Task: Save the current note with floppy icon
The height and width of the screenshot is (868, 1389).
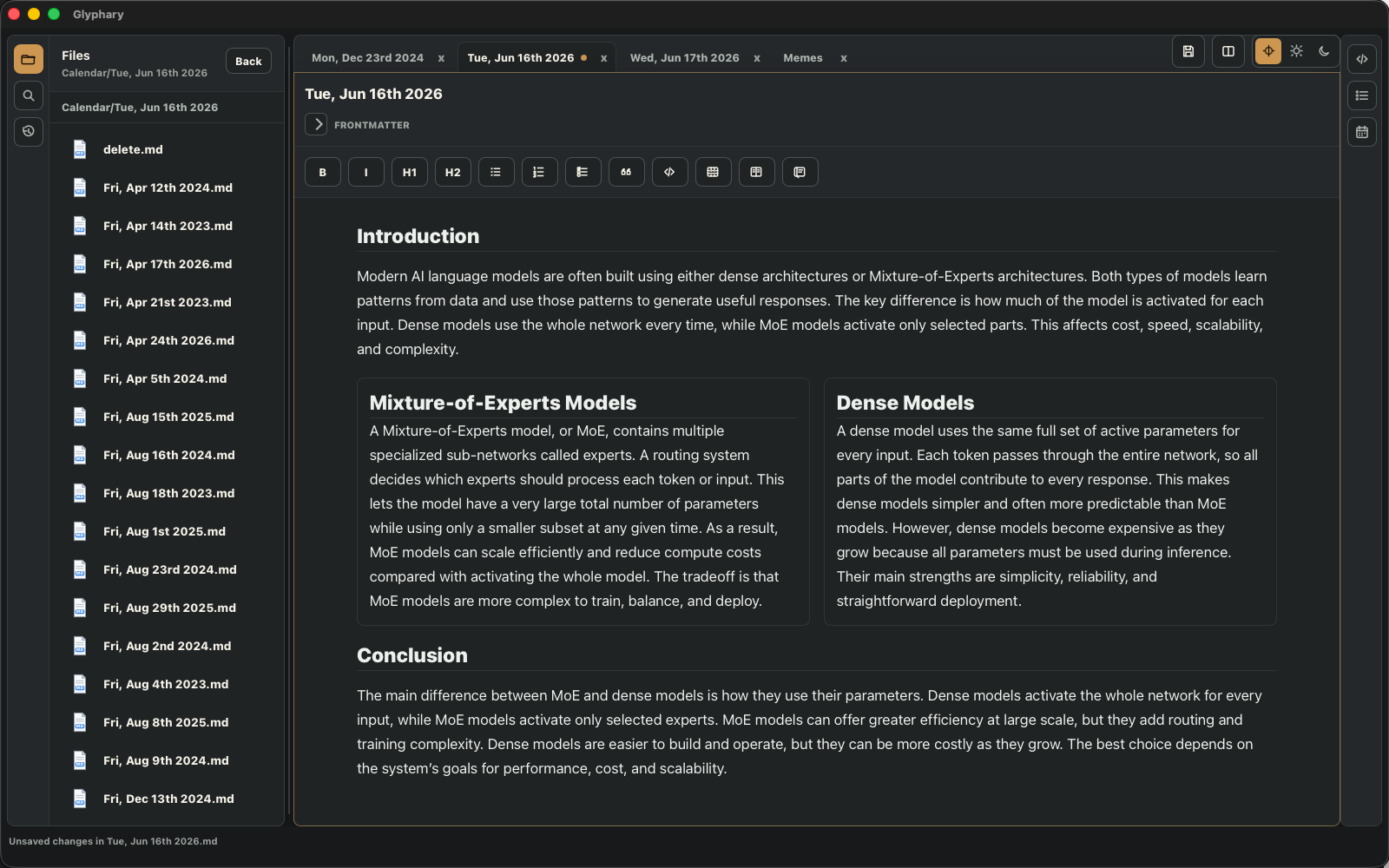Action: 1188,51
